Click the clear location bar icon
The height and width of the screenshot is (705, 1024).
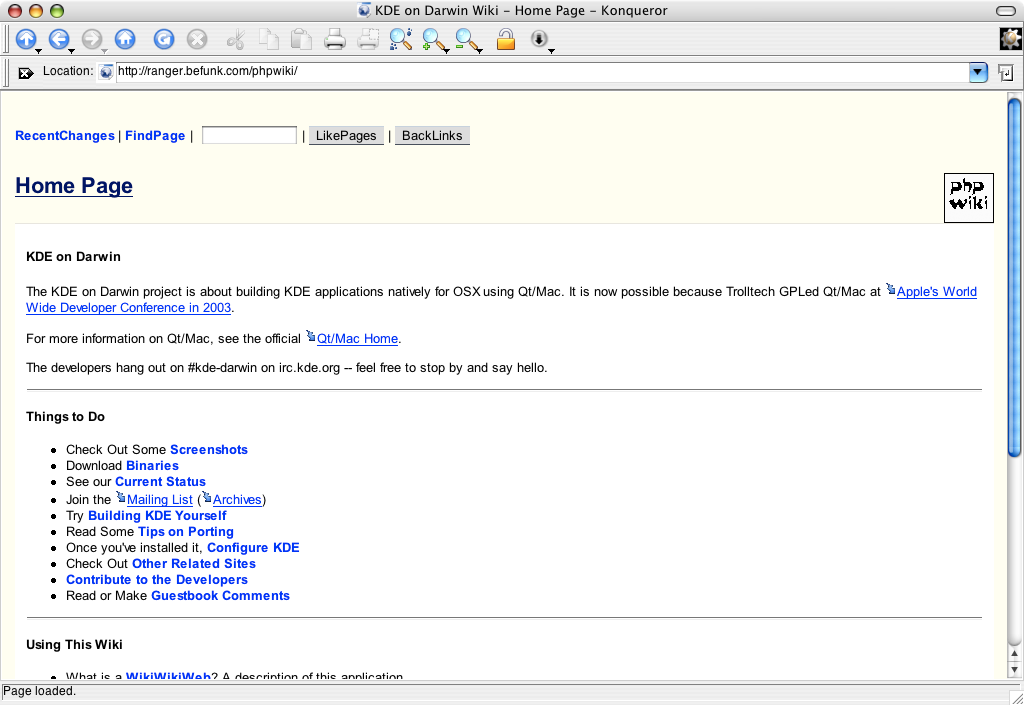click(x=26, y=72)
